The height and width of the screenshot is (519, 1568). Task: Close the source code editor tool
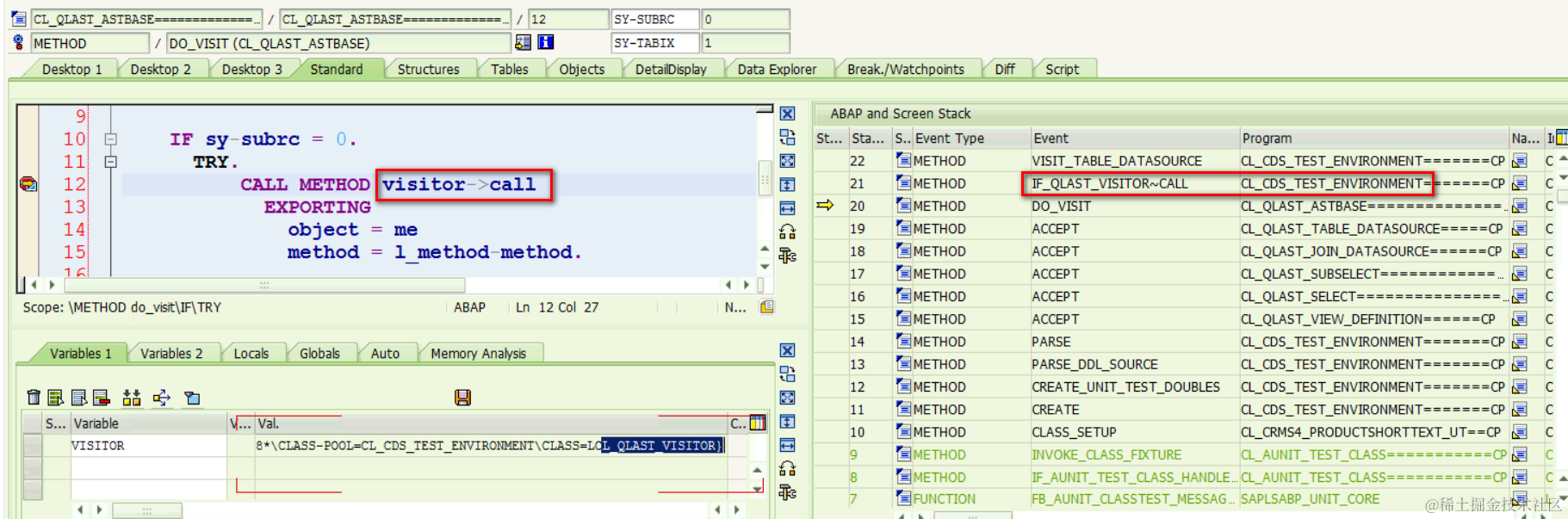[x=787, y=114]
